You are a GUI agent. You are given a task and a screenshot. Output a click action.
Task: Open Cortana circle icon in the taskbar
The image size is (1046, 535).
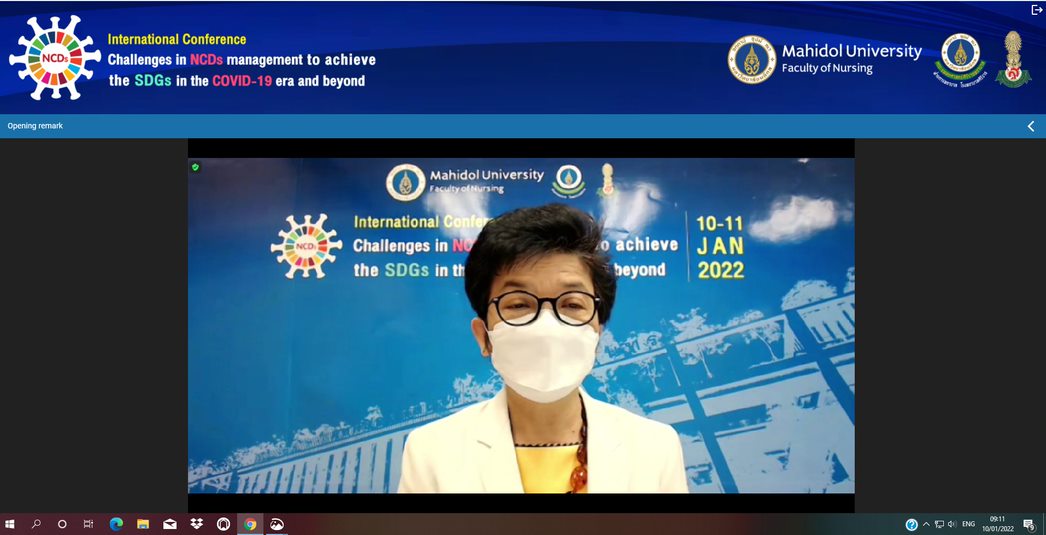pyautogui.click(x=62, y=524)
